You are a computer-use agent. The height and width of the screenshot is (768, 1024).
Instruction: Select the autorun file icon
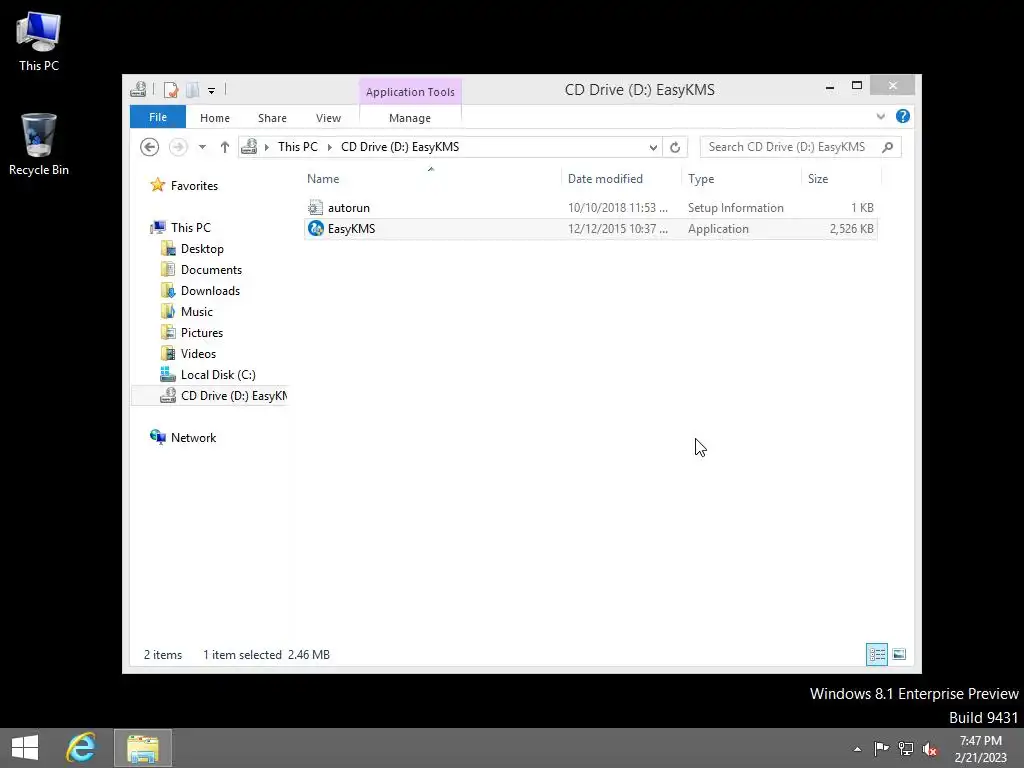pos(315,208)
